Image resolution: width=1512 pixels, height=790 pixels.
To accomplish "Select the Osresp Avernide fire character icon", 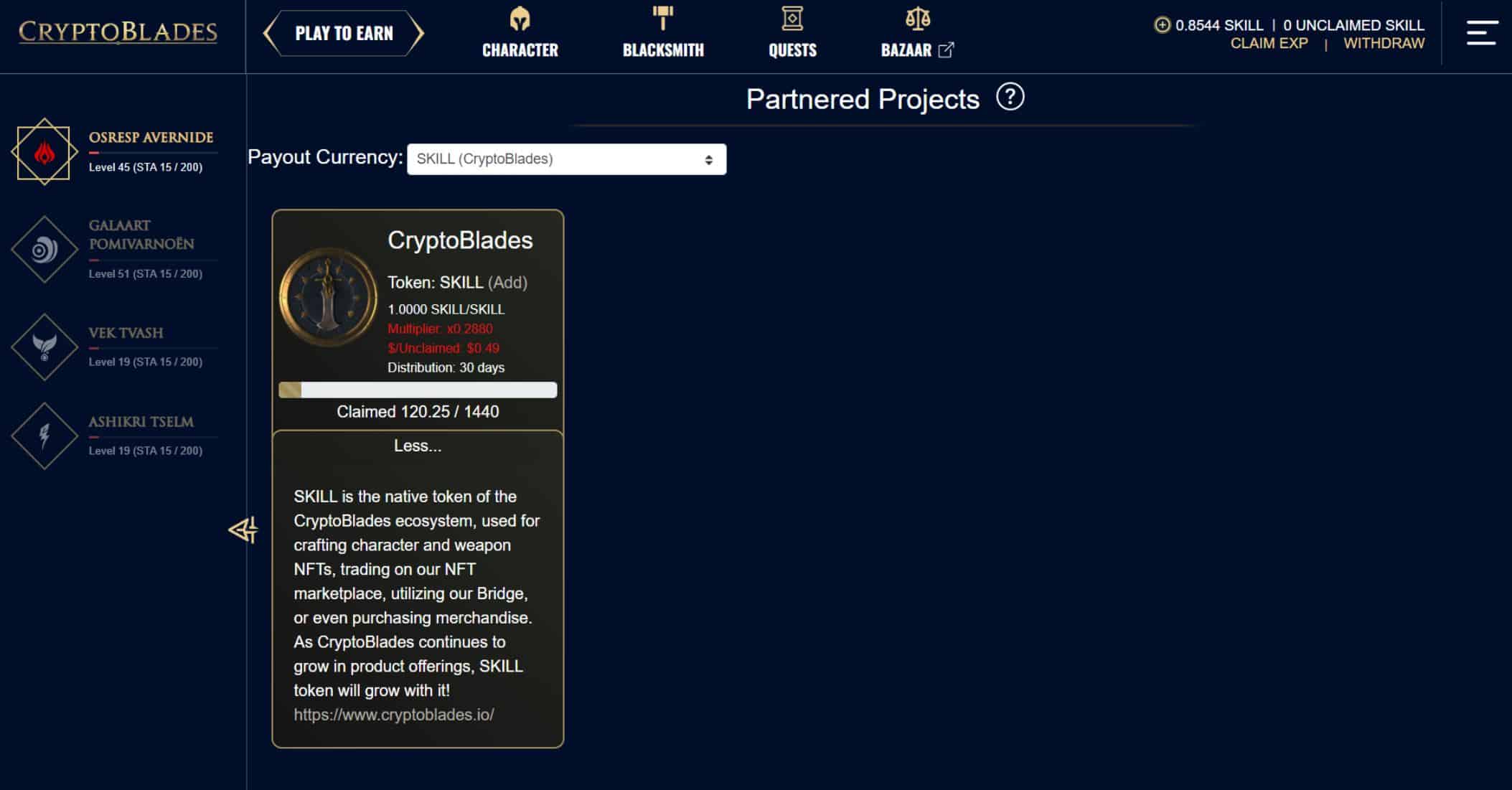I will 44,152.
